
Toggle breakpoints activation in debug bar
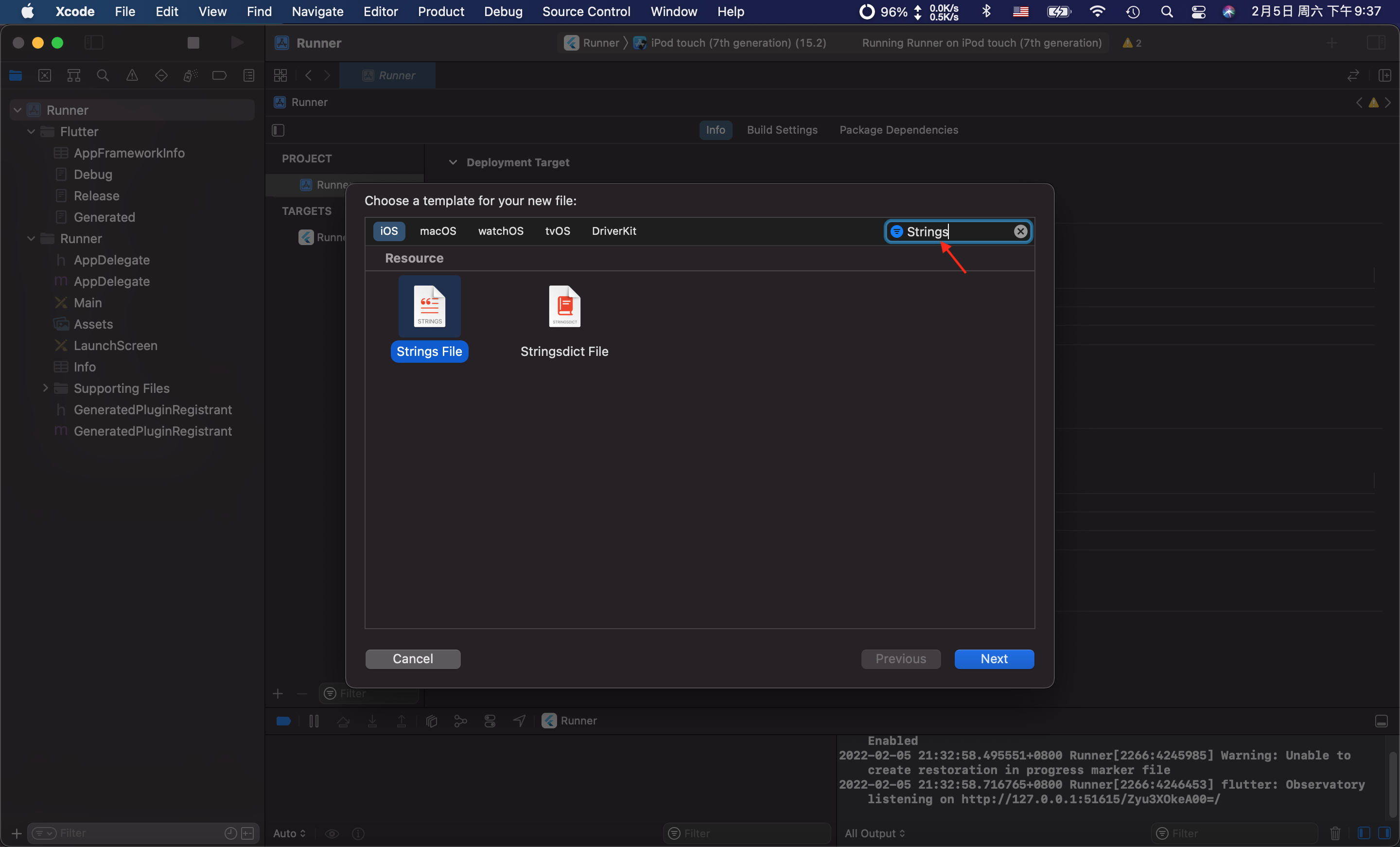283,721
